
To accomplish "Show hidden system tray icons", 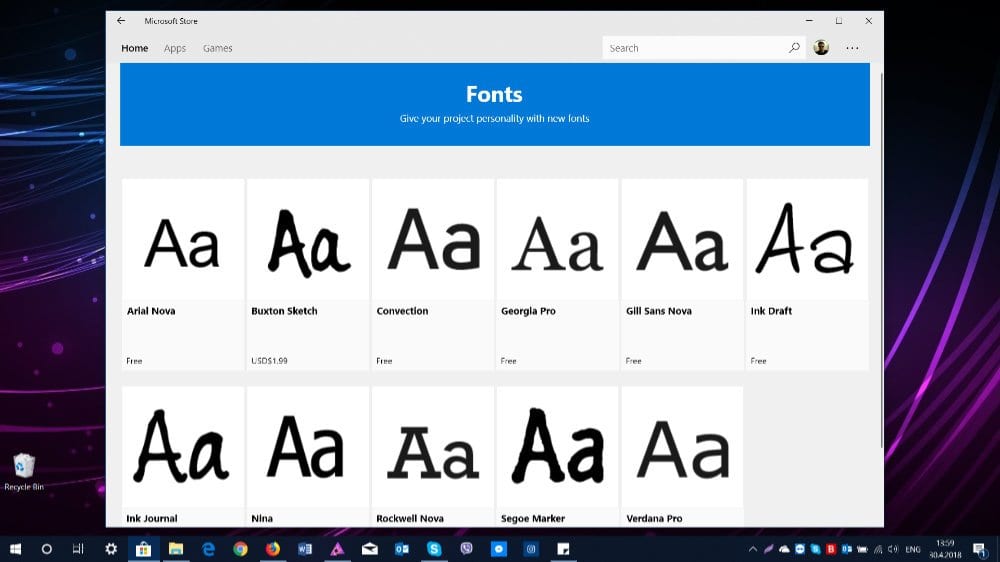I will [753, 549].
